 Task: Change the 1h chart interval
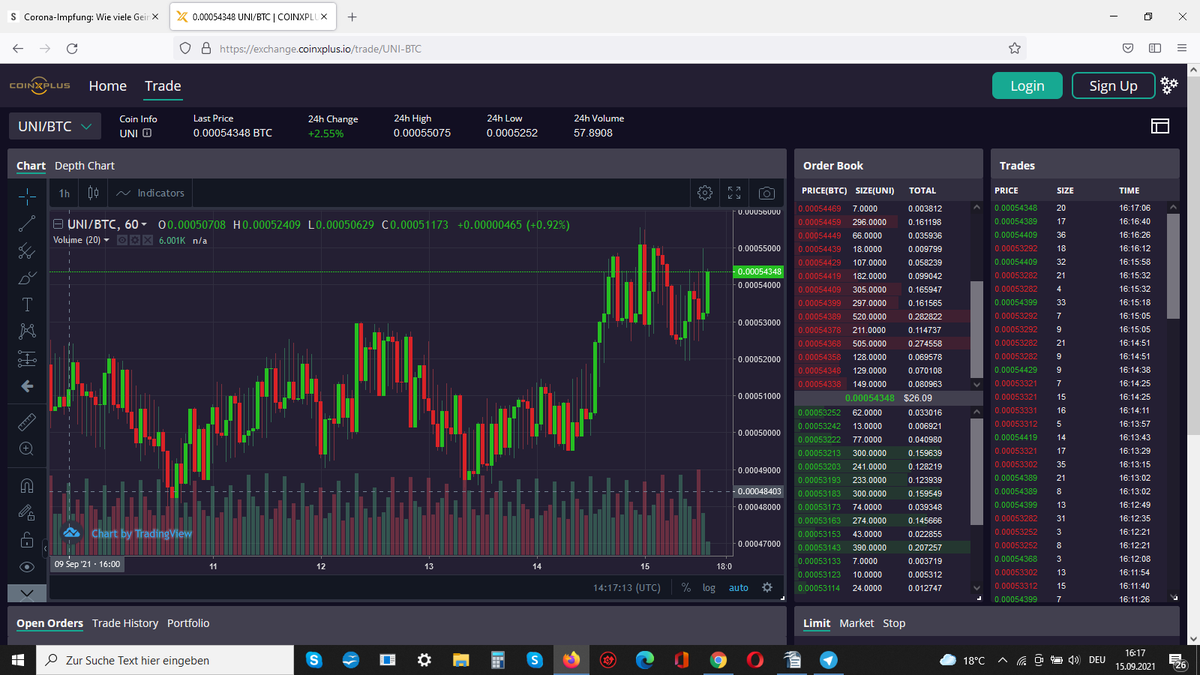(x=64, y=193)
